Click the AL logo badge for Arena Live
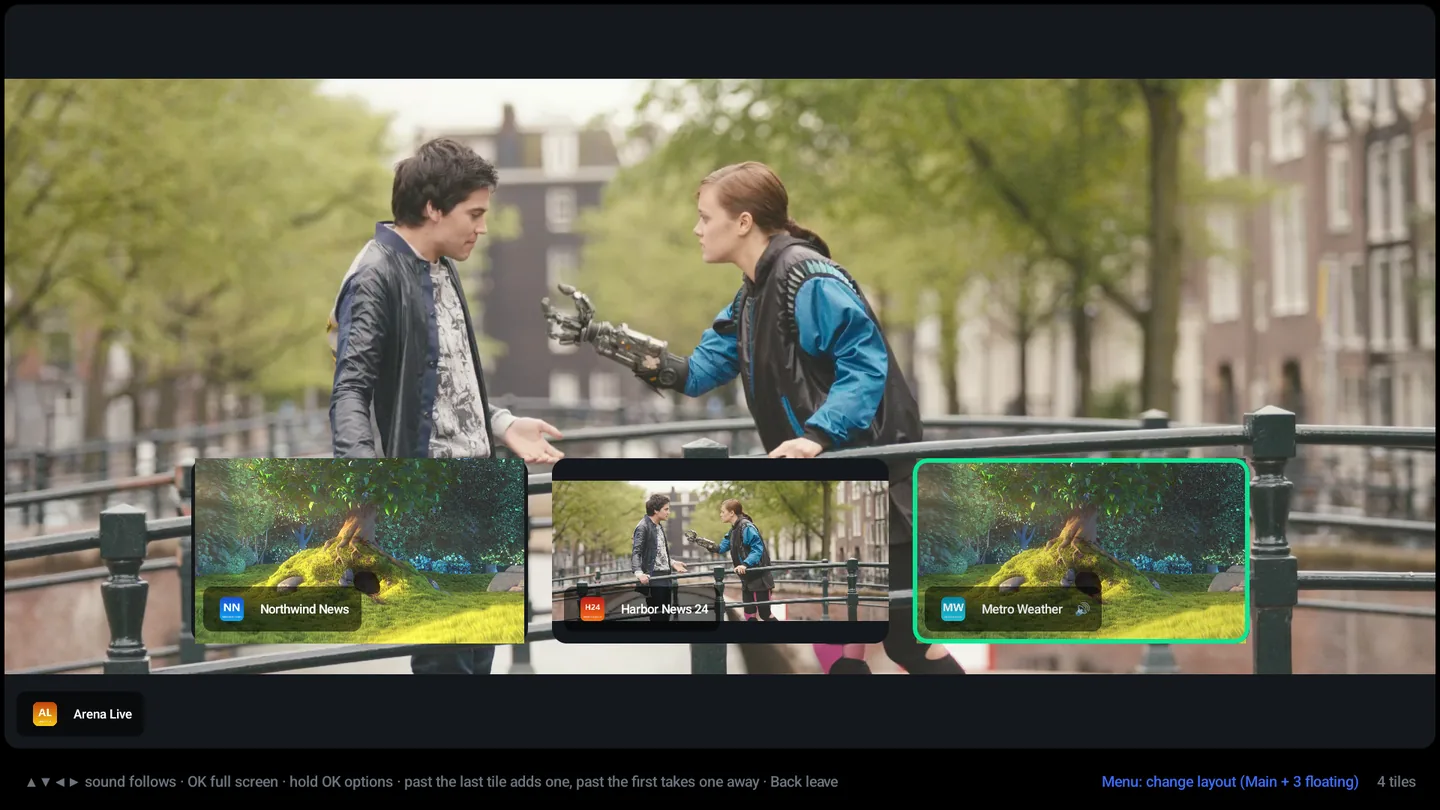1440x810 pixels. [45, 714]
